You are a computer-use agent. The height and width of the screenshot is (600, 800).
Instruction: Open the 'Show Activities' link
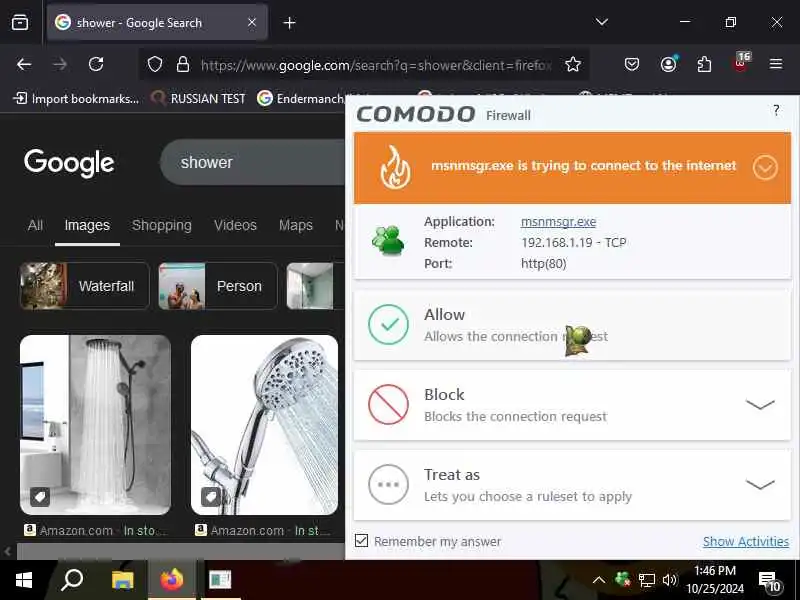pyautogui.click(x=745, y=541)
